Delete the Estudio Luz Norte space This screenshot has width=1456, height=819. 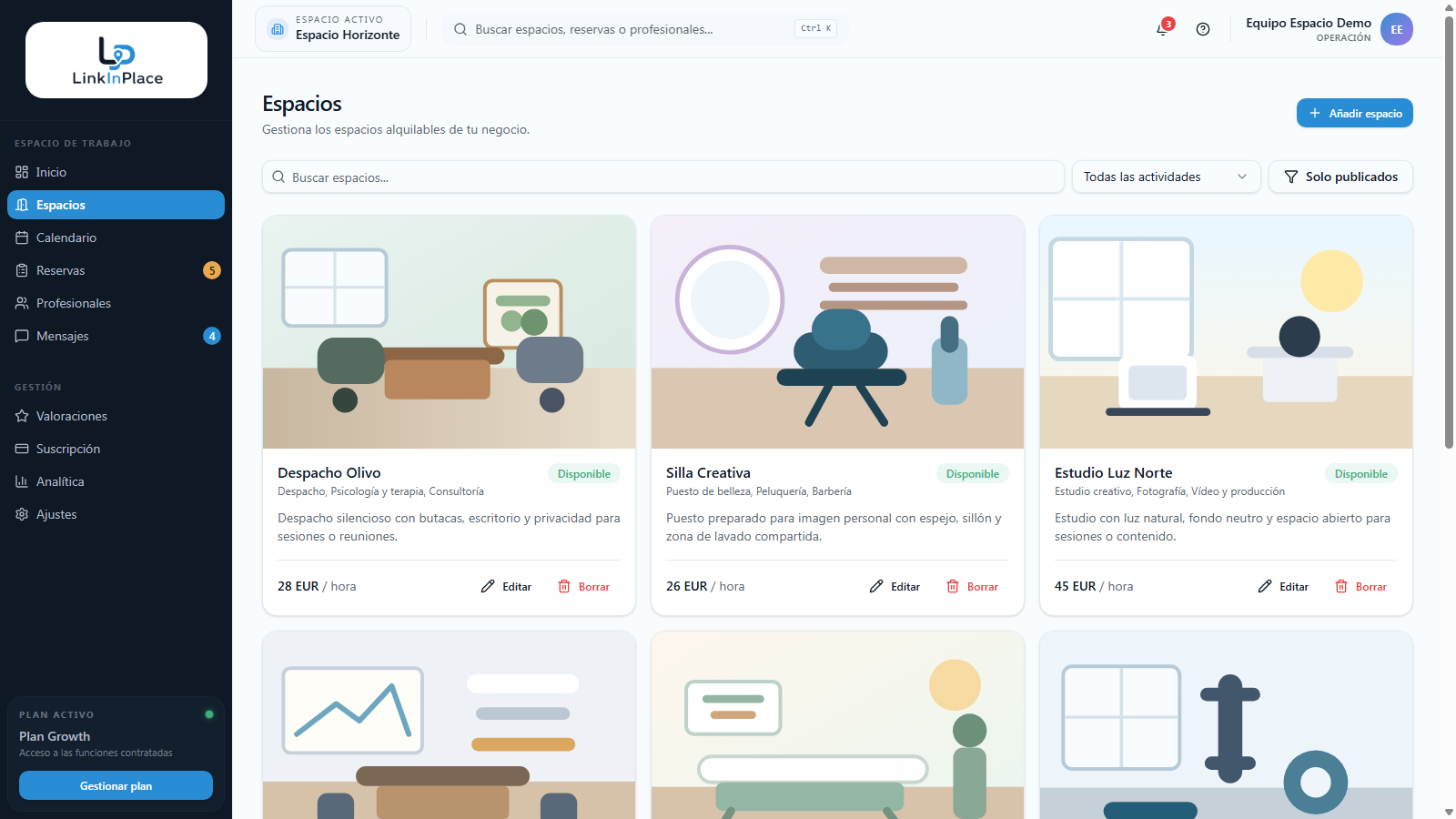(1360, 587)
